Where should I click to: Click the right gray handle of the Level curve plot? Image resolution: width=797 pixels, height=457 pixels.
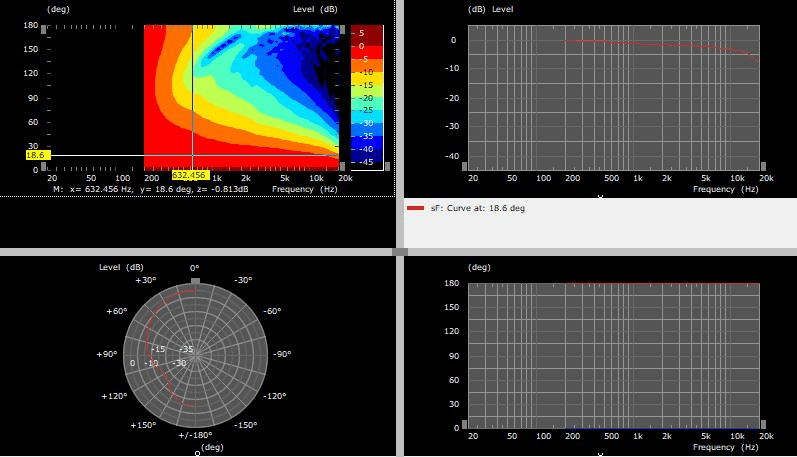tap(763, 166)
